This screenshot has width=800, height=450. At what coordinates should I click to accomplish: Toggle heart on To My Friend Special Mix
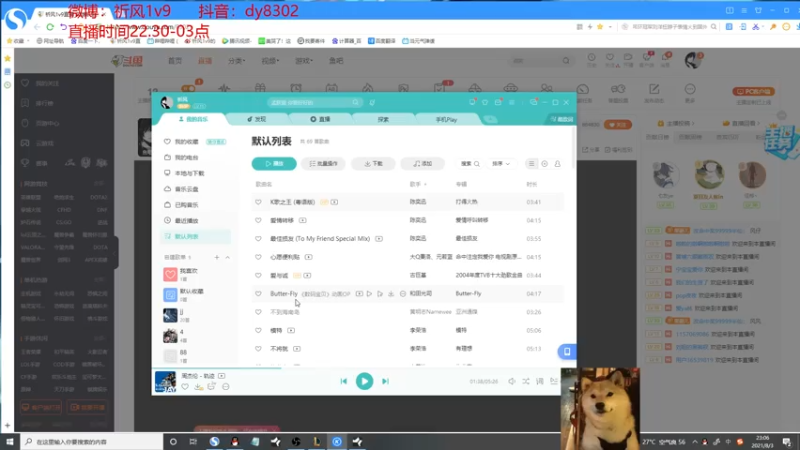(x=258, y=239)
